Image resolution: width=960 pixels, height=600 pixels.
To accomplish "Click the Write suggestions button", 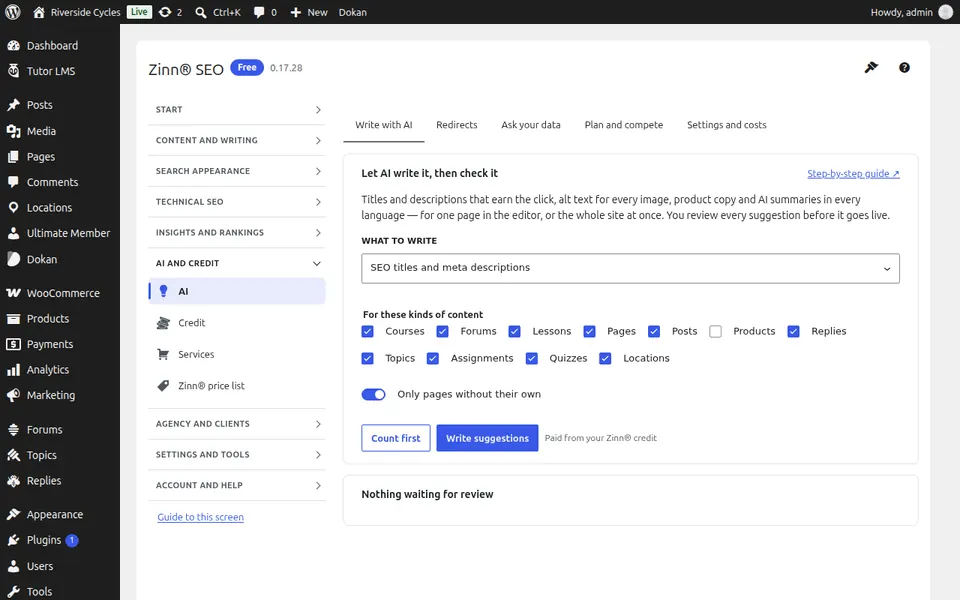I will [487, 438].
